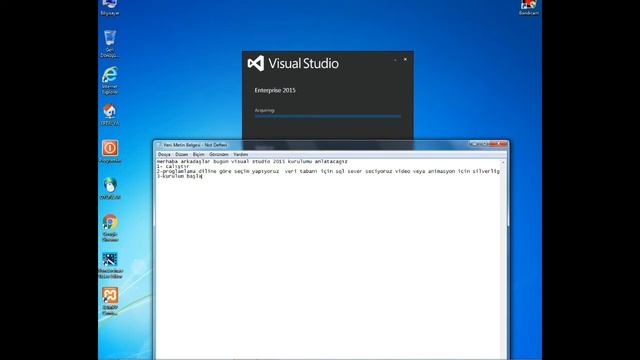Open the orange XAMPP Control desktop icon
The height and width of the screenshot is (360, 640).
pyautogui.click(x=110, y=301)
